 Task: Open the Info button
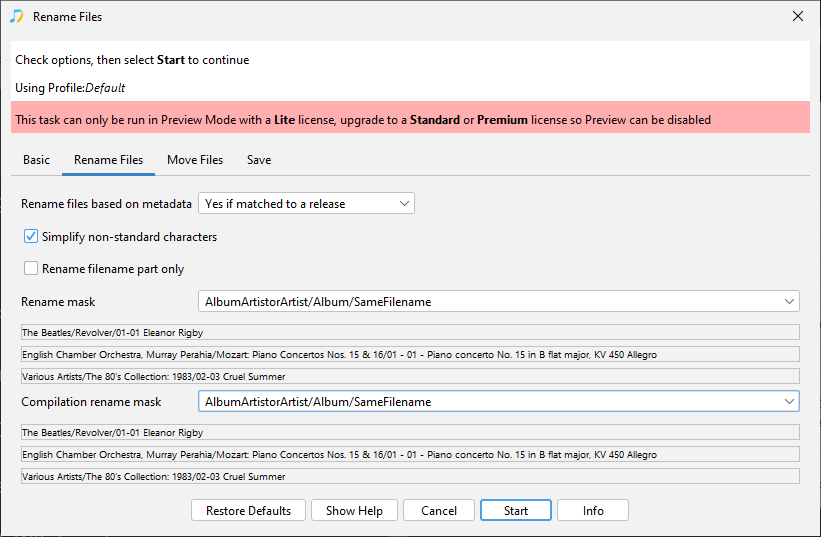click(593, 510)
